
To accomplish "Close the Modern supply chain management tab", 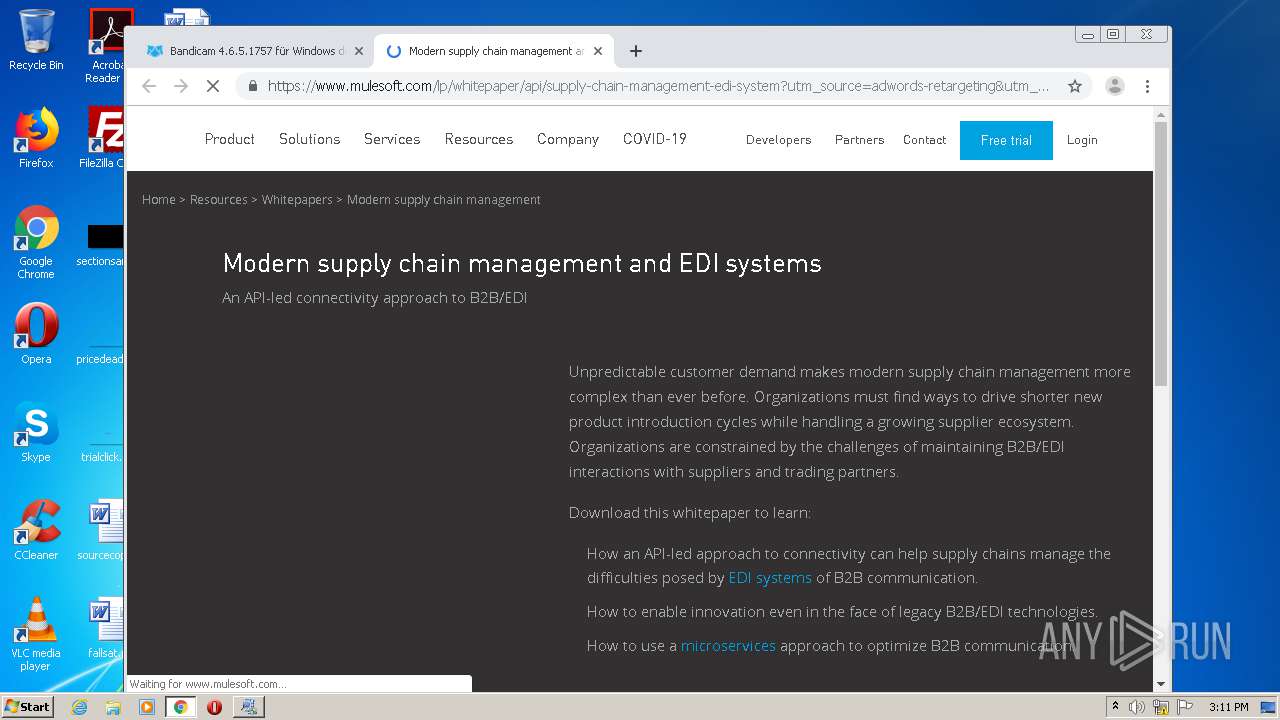I will tap(598, 51).
